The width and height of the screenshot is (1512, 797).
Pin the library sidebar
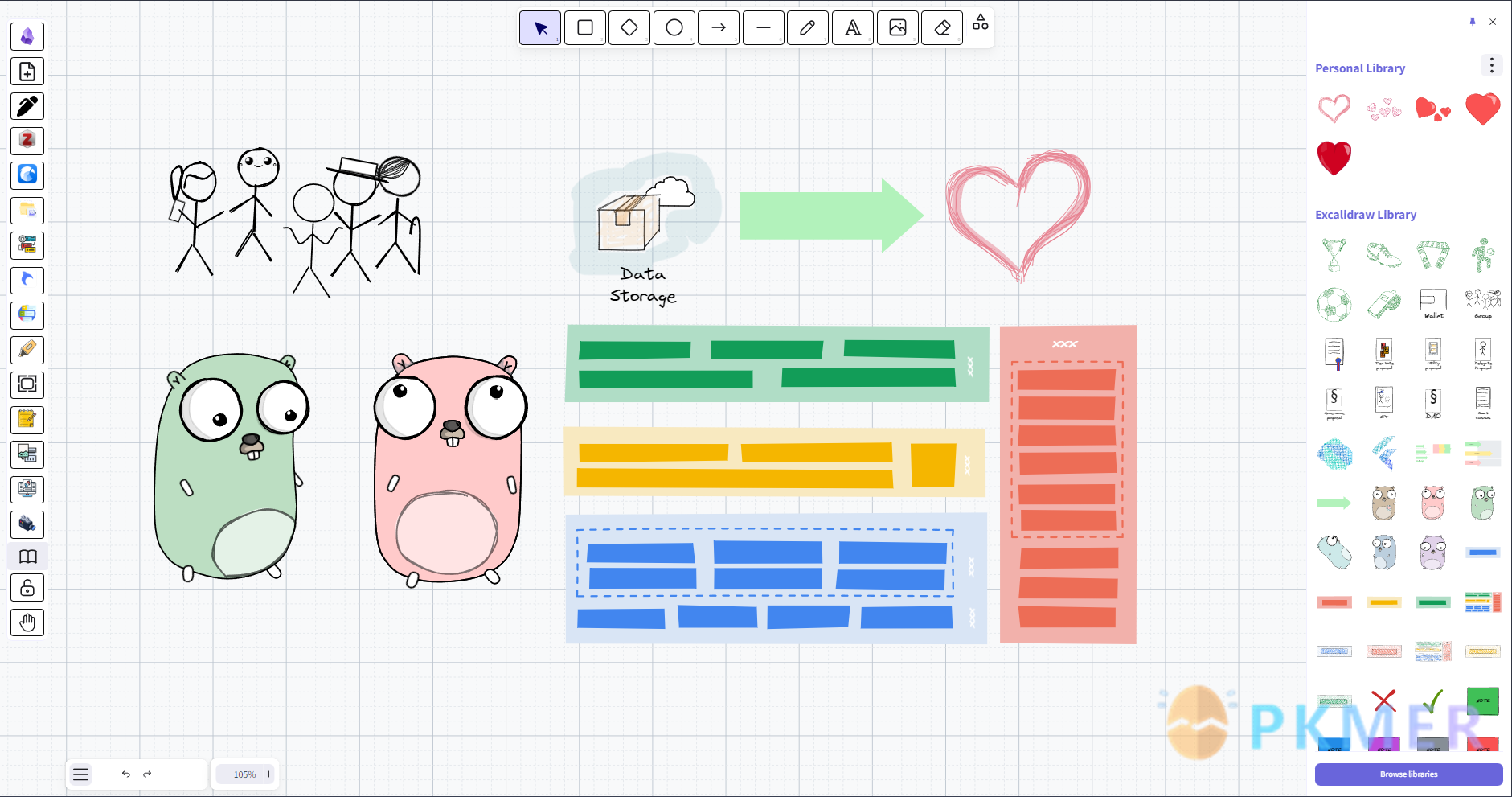tap(1472, 22)
